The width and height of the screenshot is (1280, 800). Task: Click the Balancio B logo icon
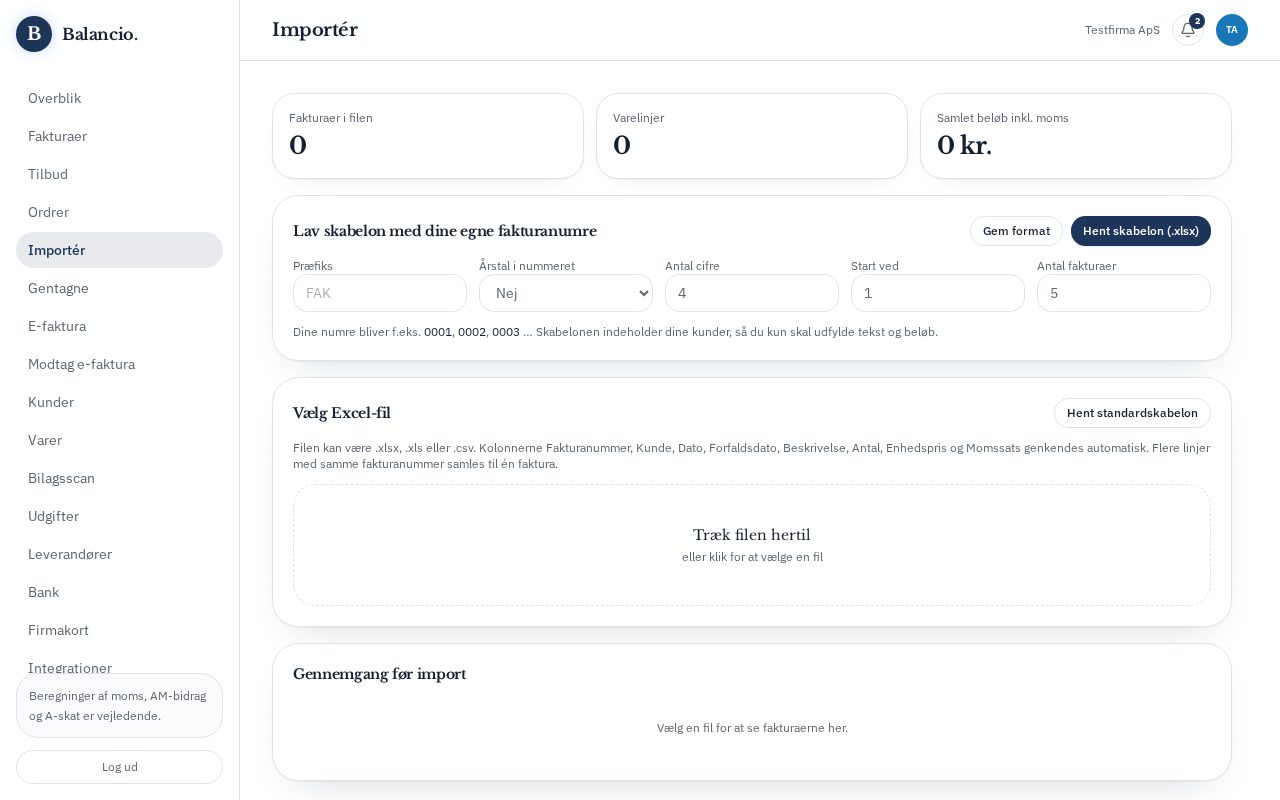tap(34, 34)
